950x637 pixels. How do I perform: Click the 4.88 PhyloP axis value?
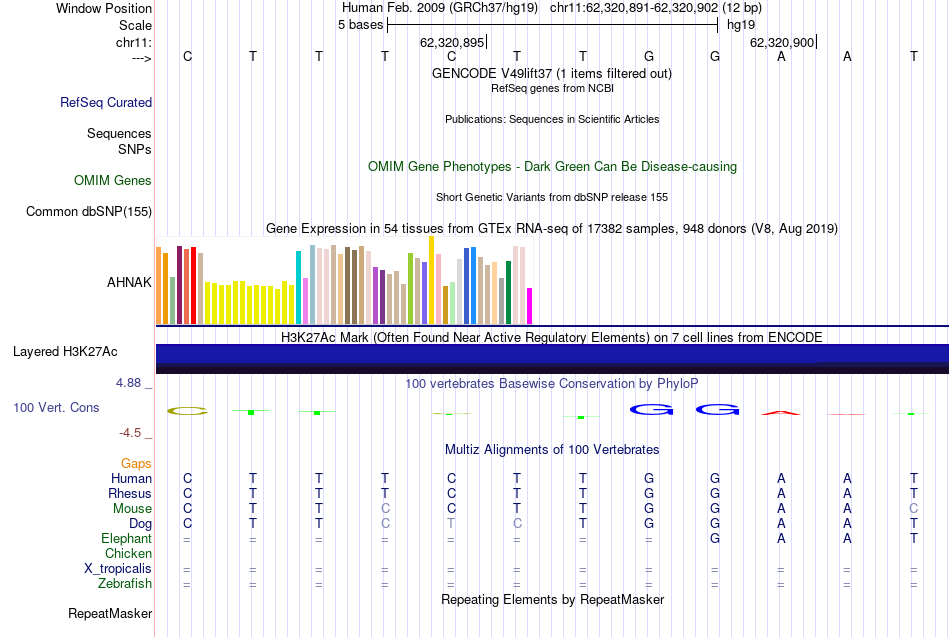128,383
